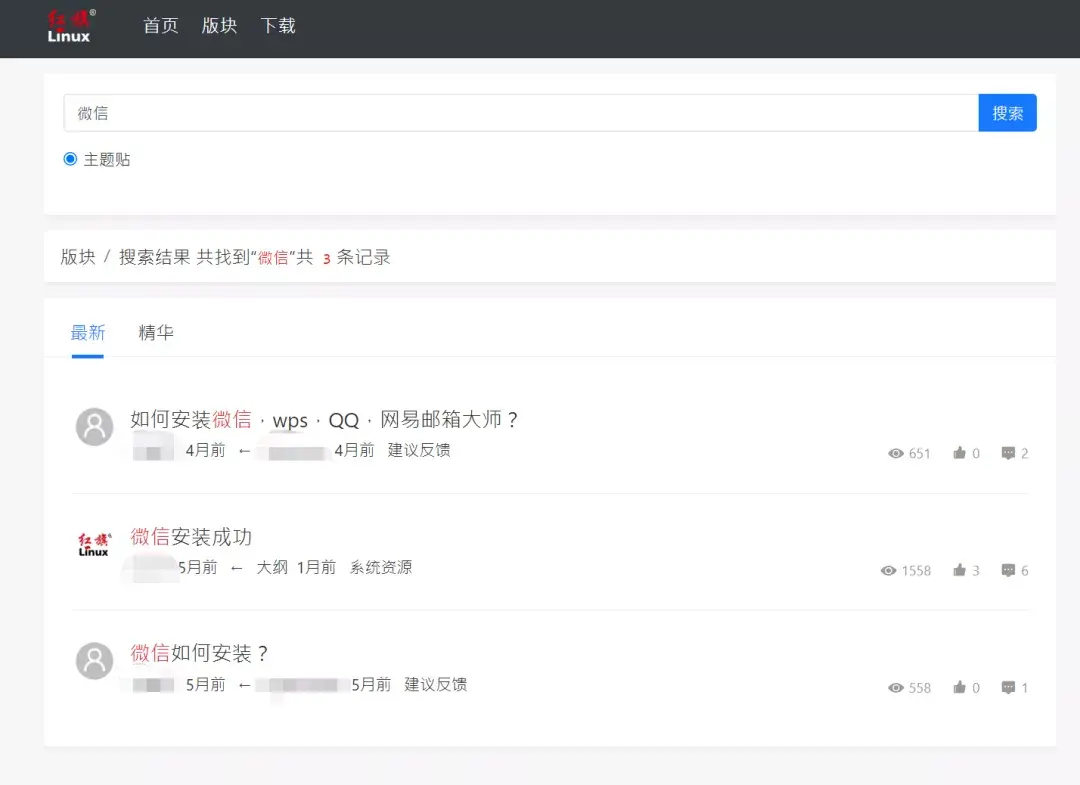Go to the 首页 nav item
The width and height of the screenshot is (1080, 785).
(x=160, y=25)
